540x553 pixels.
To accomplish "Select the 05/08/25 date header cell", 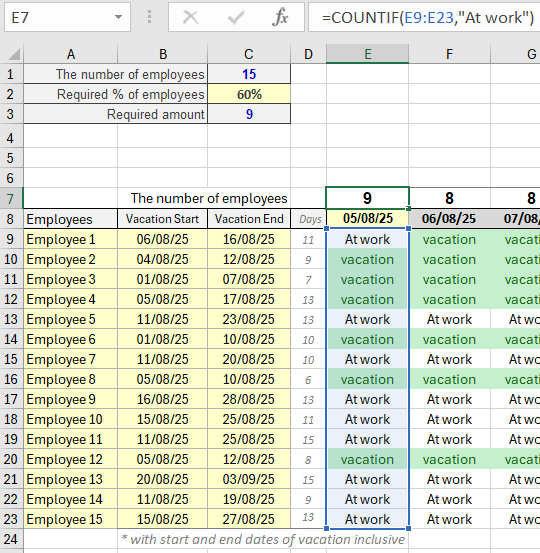I will tap(368, 218).
